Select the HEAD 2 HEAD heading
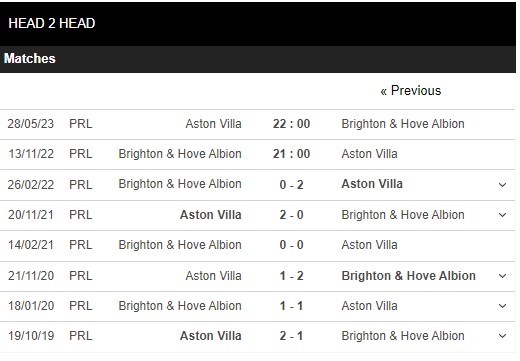Image resolution: width=520 pixels, height=361 pixels. pos(52,23)
